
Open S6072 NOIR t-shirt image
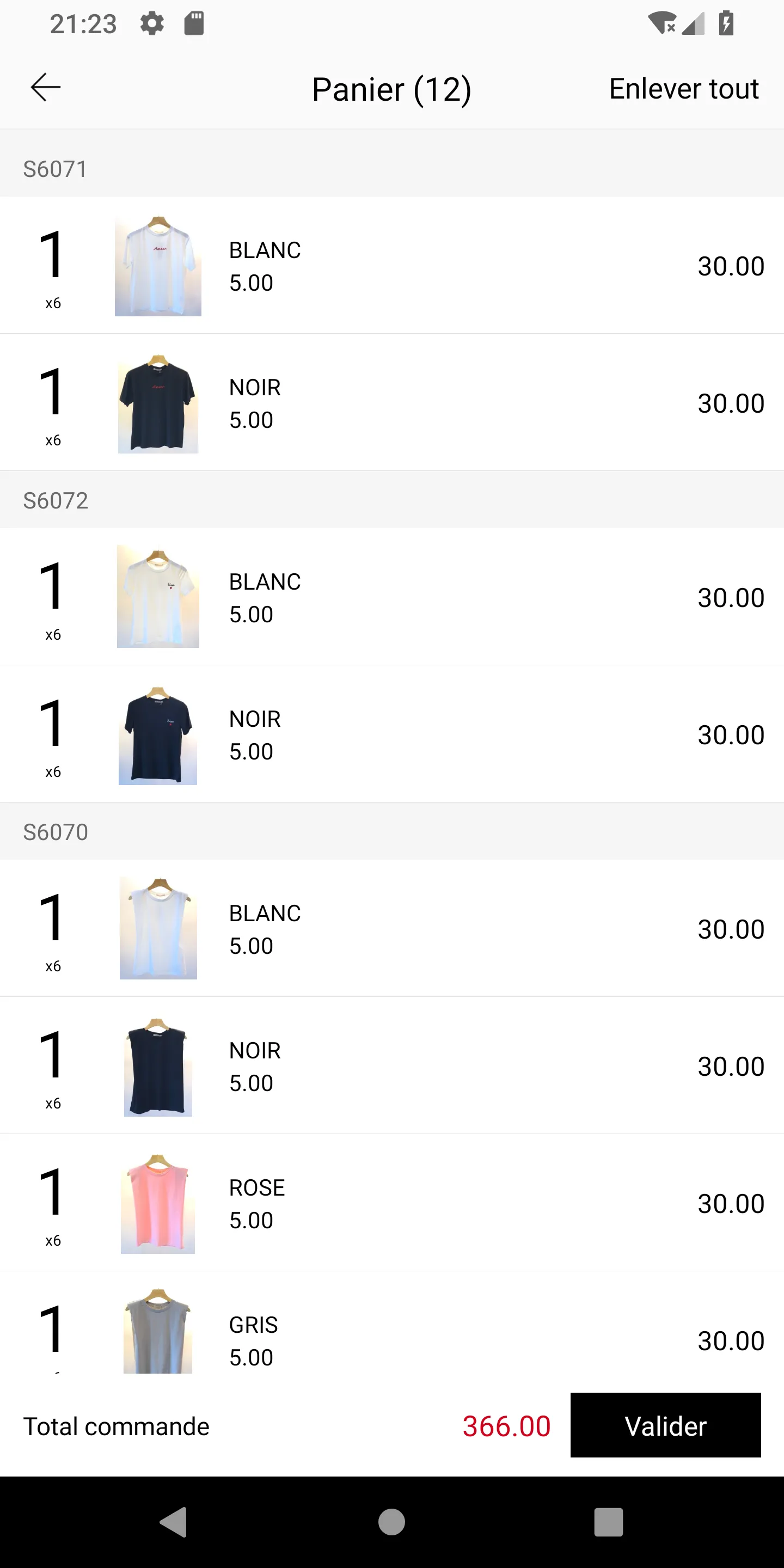(158, 734)
